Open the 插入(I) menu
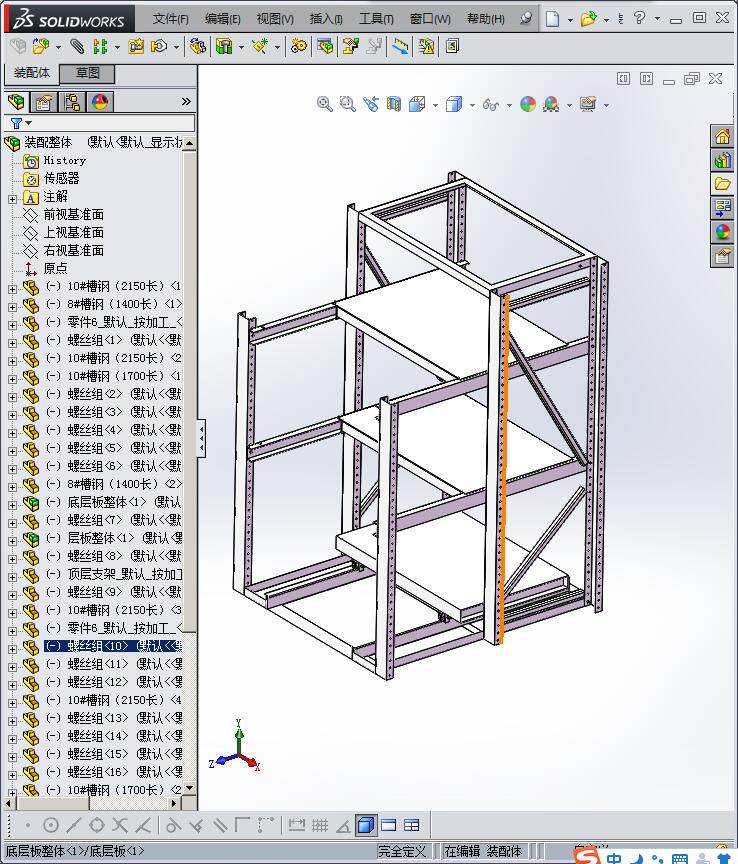This screenshot has width=738, height=864. pos(326,19)
